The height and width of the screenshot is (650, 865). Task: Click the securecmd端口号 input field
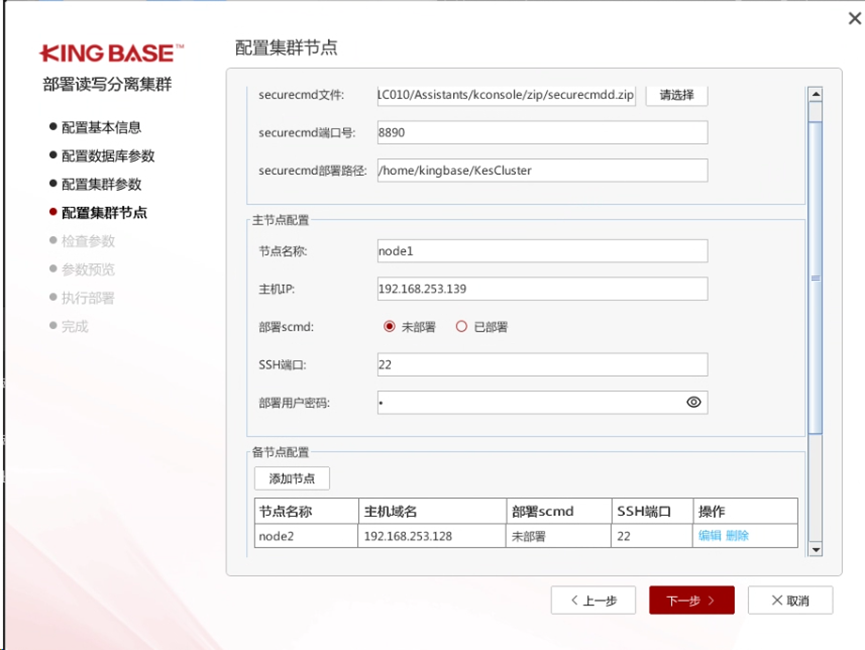pyautogui.click(x=541, y=132)
